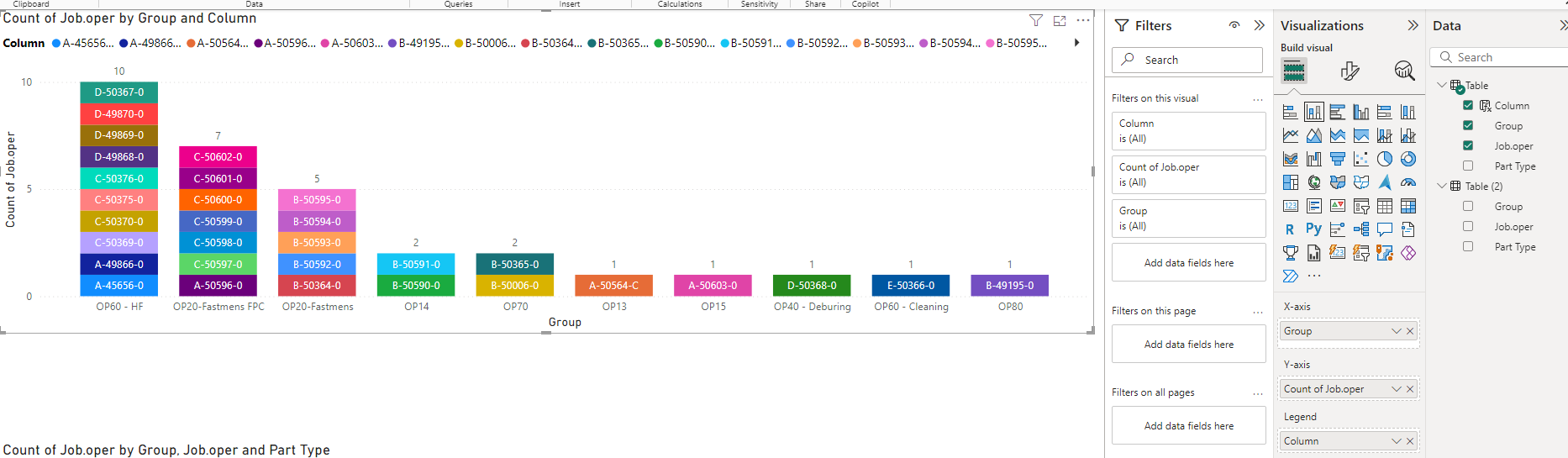
Task: Select the gauge visualization icon
Action: [1408, 182]
